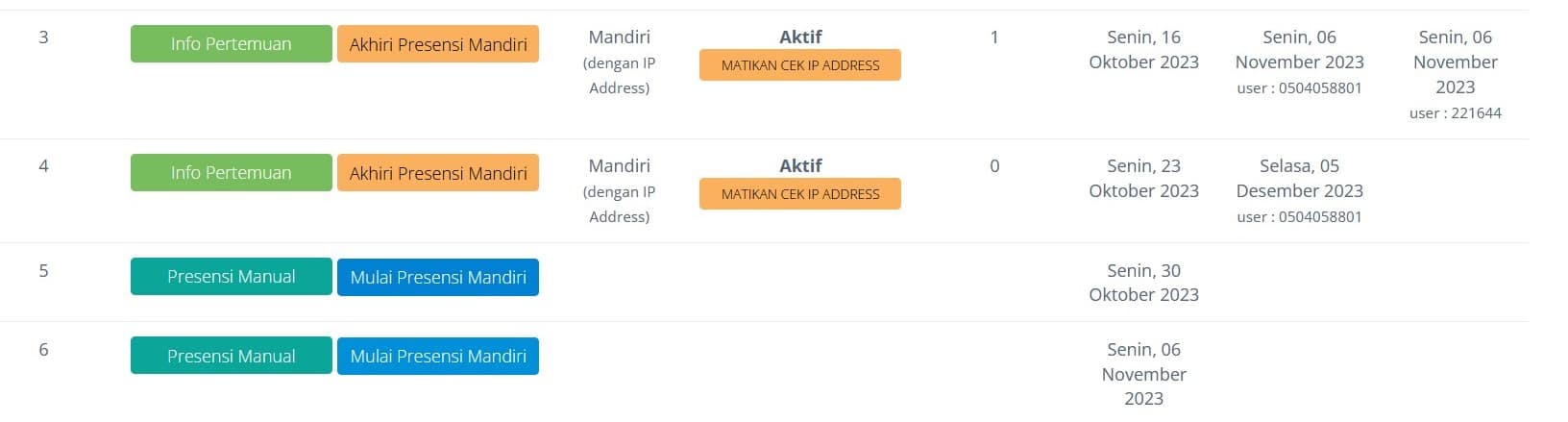
Task: Click Presensi Manual for meeting 5
Action: 231,277
